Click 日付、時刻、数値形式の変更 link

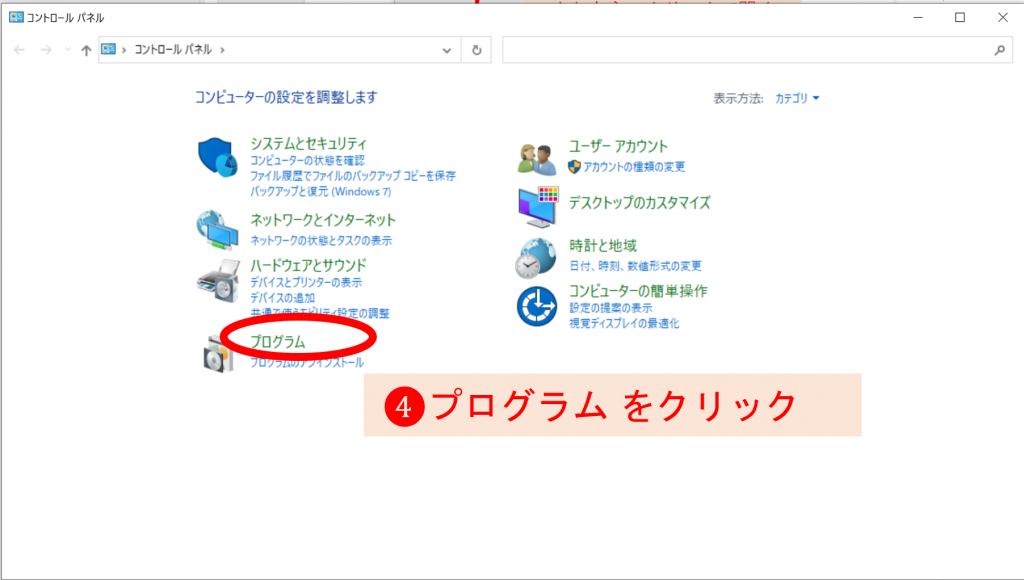point(635,266)
